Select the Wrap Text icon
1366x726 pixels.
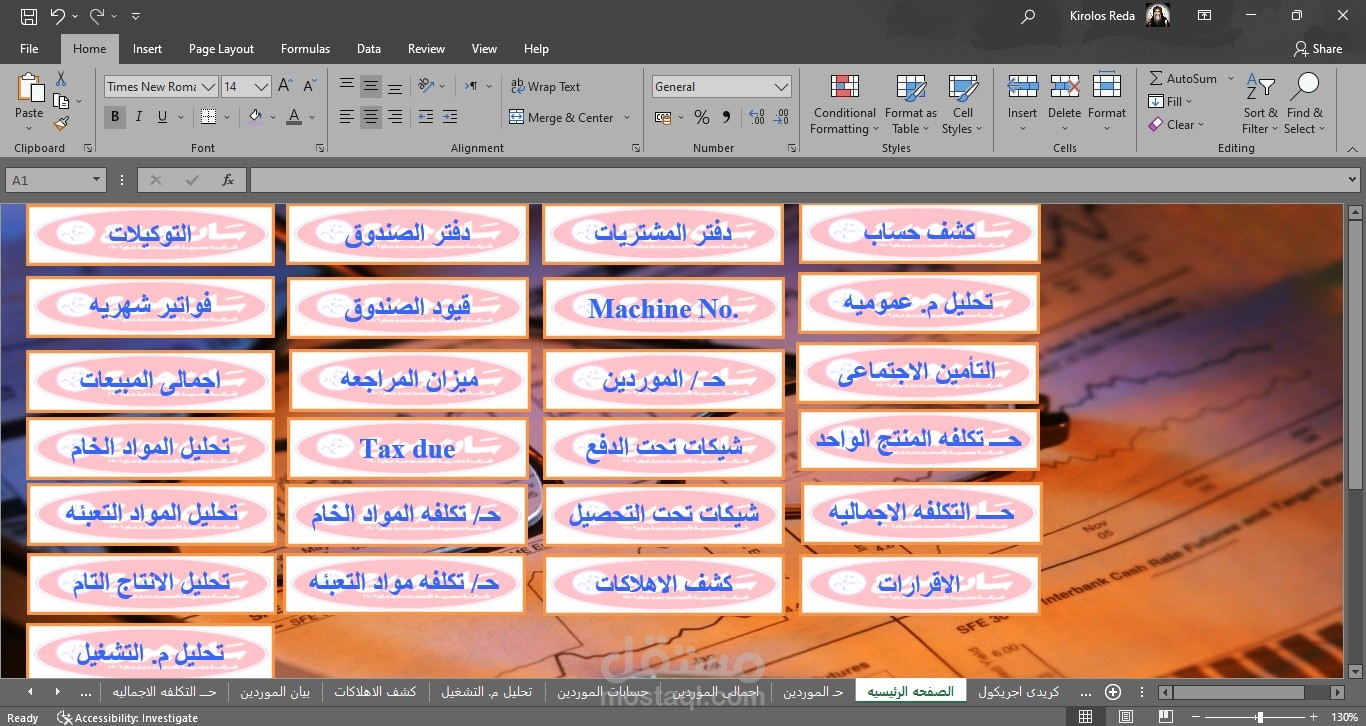(x=519, y=86)
